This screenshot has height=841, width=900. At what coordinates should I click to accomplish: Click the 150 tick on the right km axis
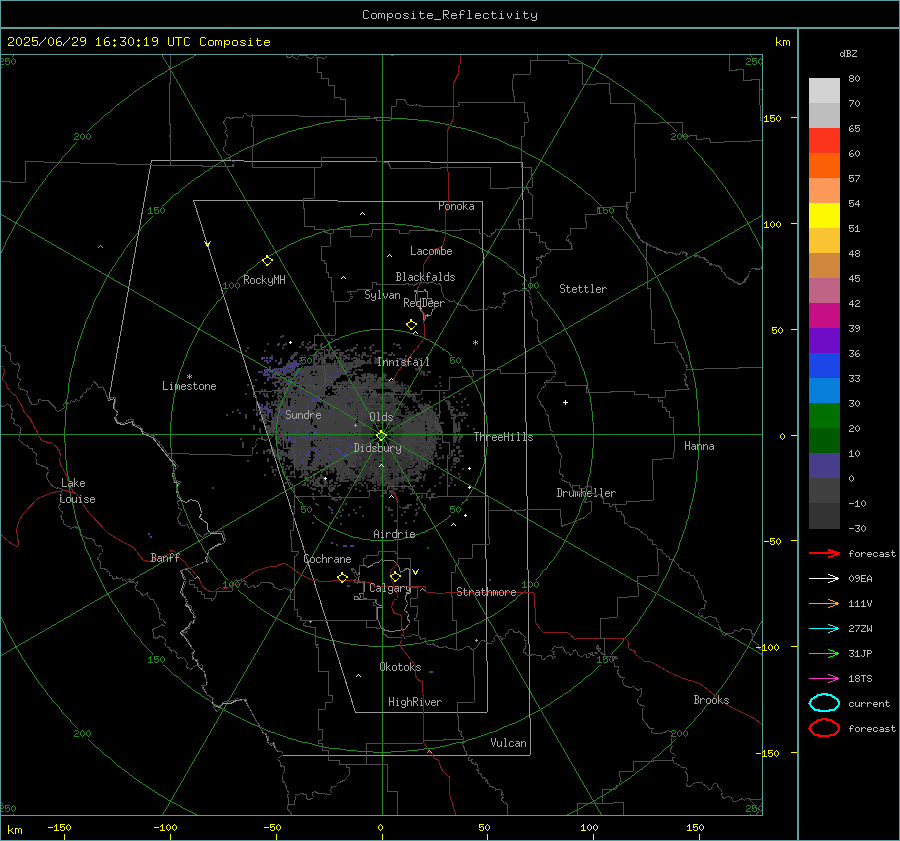[773, 118]
